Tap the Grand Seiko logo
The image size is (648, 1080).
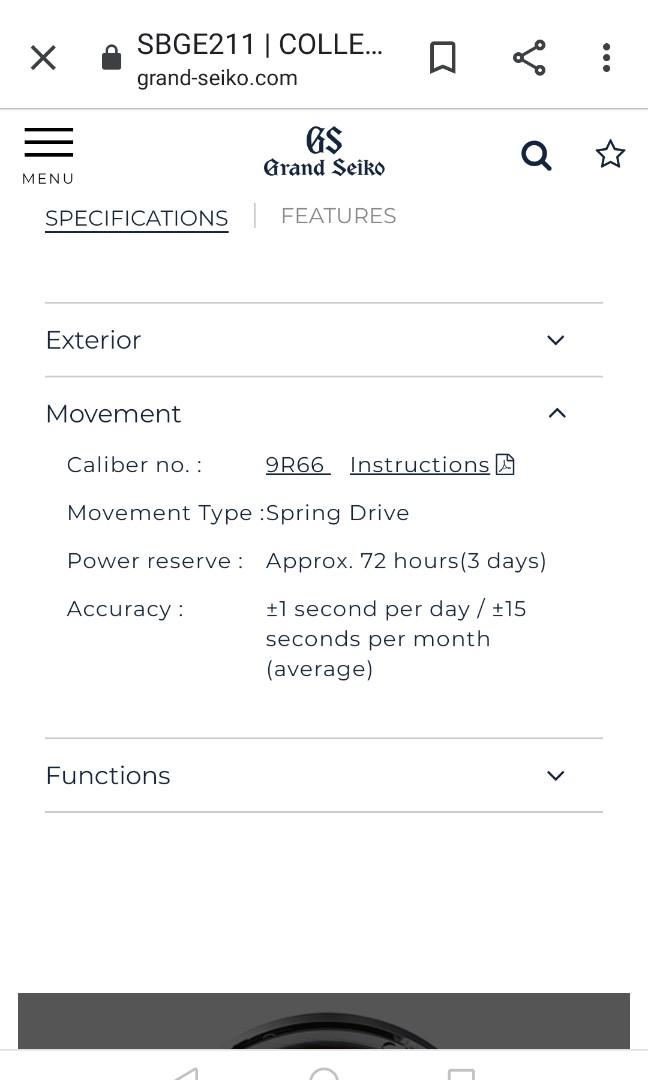[x=324, y=153]
